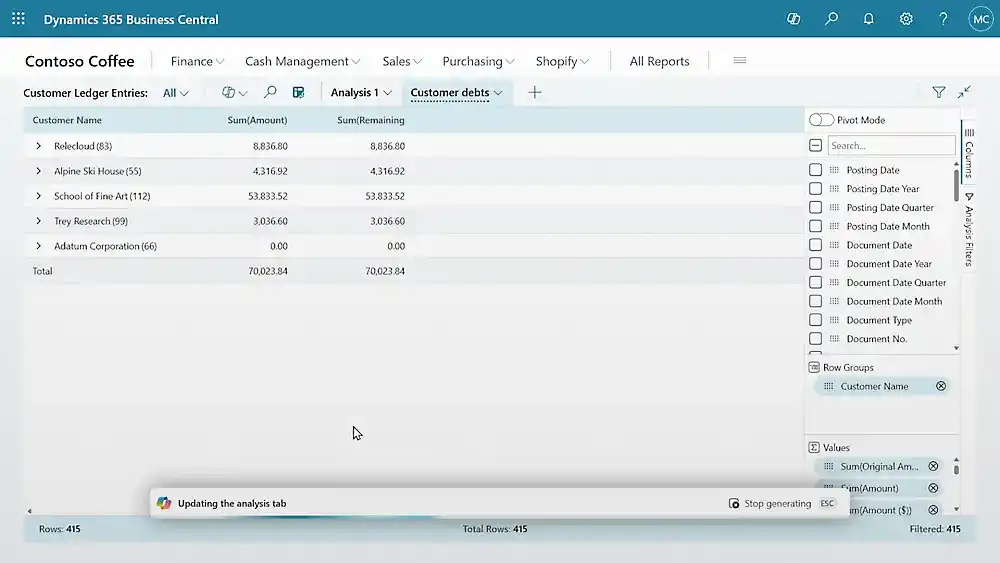Click the analysis mode icon in toolbar

click(x=298, y=92)
